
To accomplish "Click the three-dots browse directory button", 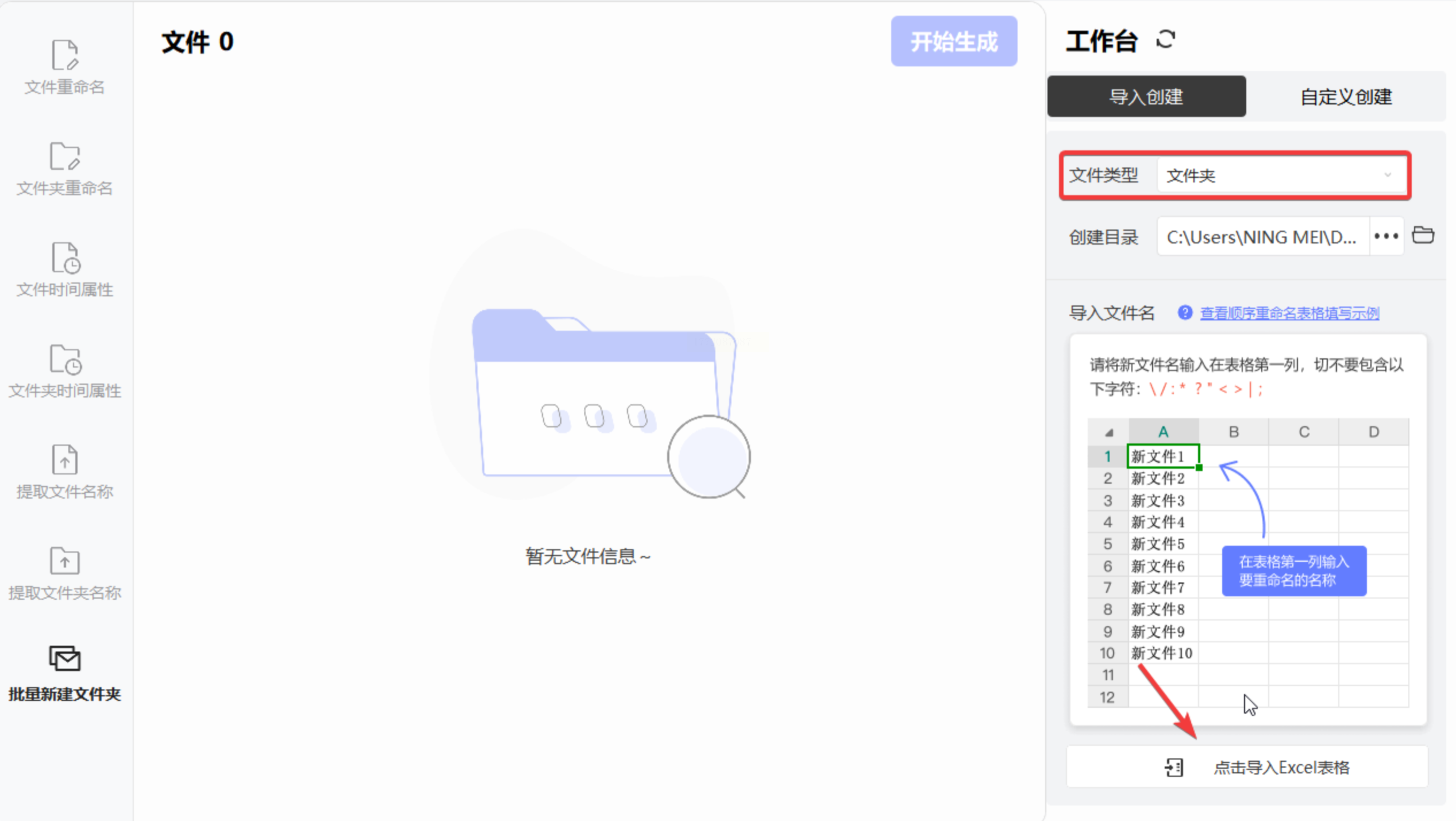I will point(1386,236).
